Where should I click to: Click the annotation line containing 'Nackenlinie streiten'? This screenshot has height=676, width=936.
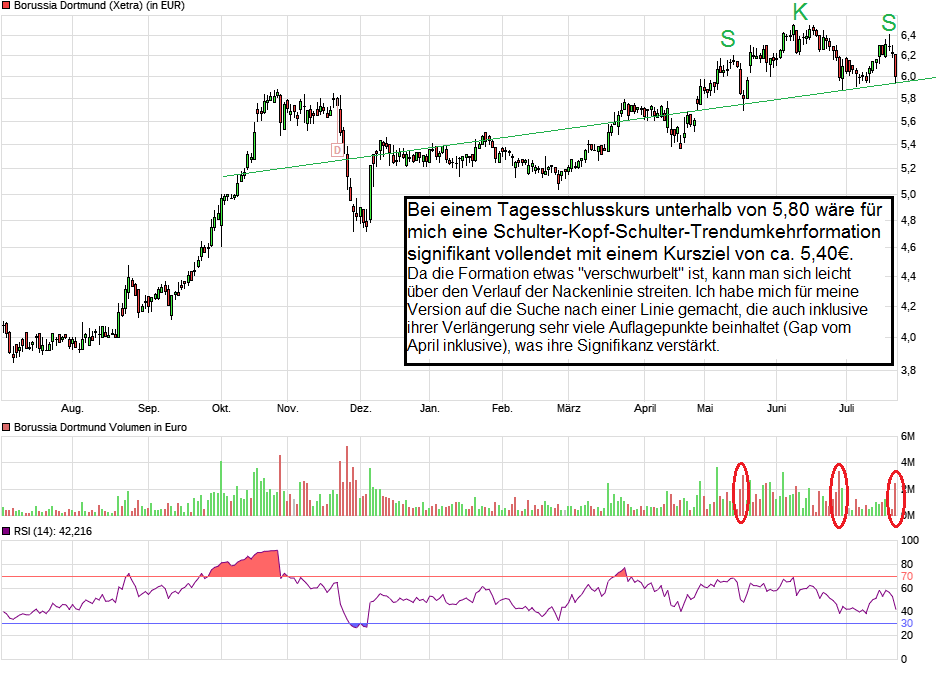coord(633,291)
